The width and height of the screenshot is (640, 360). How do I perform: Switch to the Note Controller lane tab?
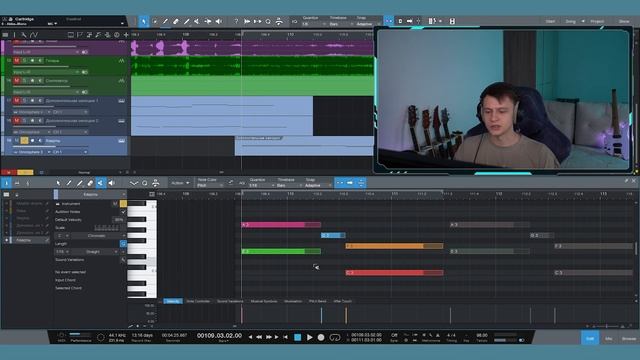pyautogui.click(x=198, y=301)
